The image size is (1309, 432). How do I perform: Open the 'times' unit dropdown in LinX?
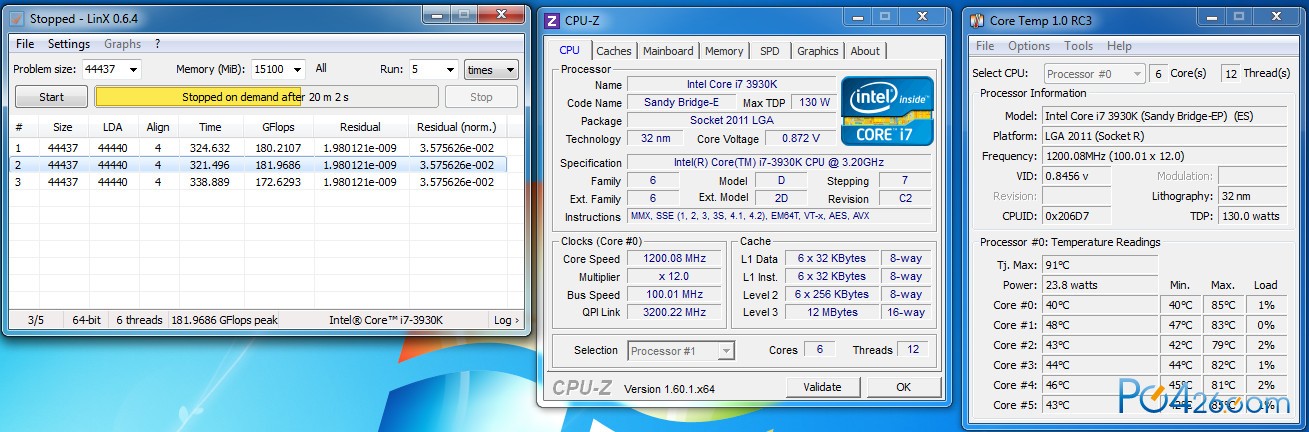coord(491,70)
